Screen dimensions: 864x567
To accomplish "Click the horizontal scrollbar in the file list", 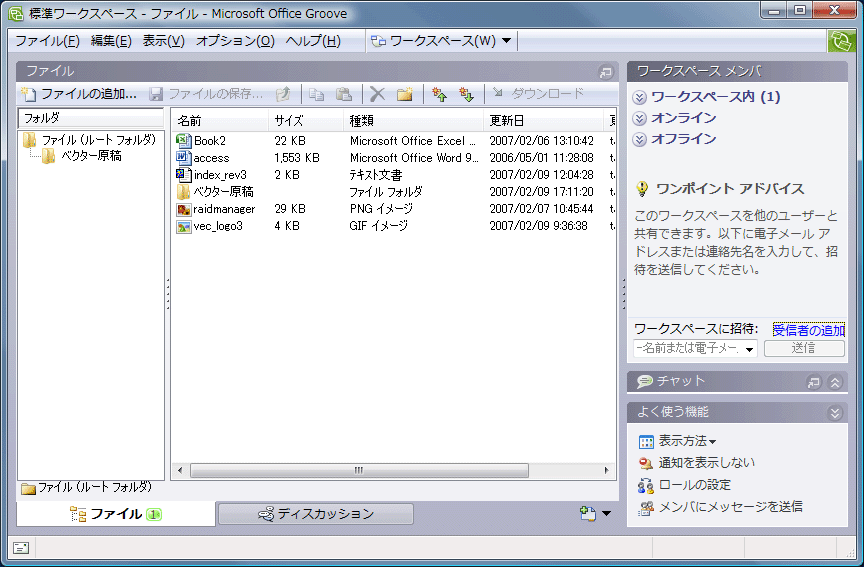I will [x=358, y=470].
